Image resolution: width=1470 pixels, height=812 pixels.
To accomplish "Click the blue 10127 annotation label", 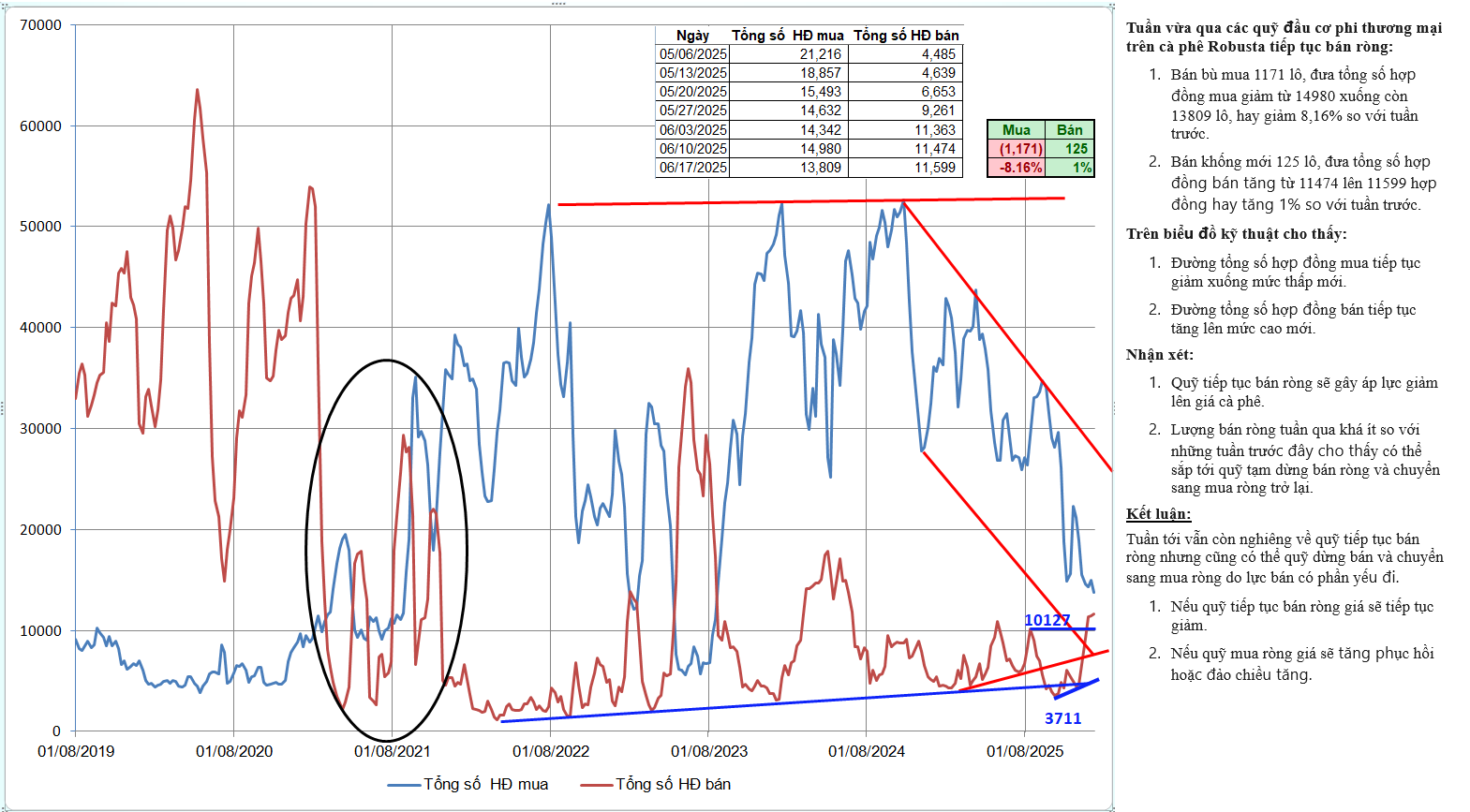I will pyautogui.click(x=1046, y=620).
